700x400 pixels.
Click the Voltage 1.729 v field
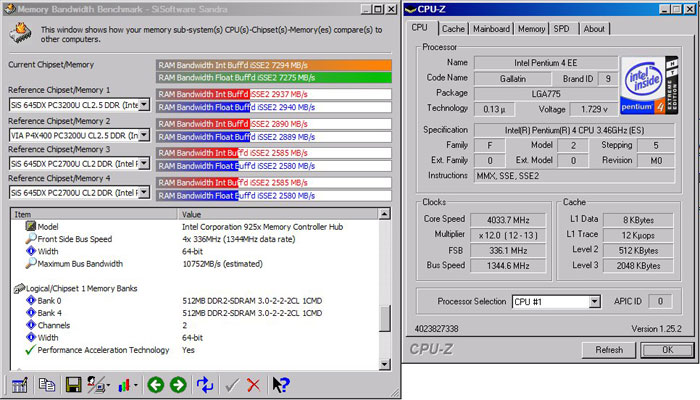594,109
